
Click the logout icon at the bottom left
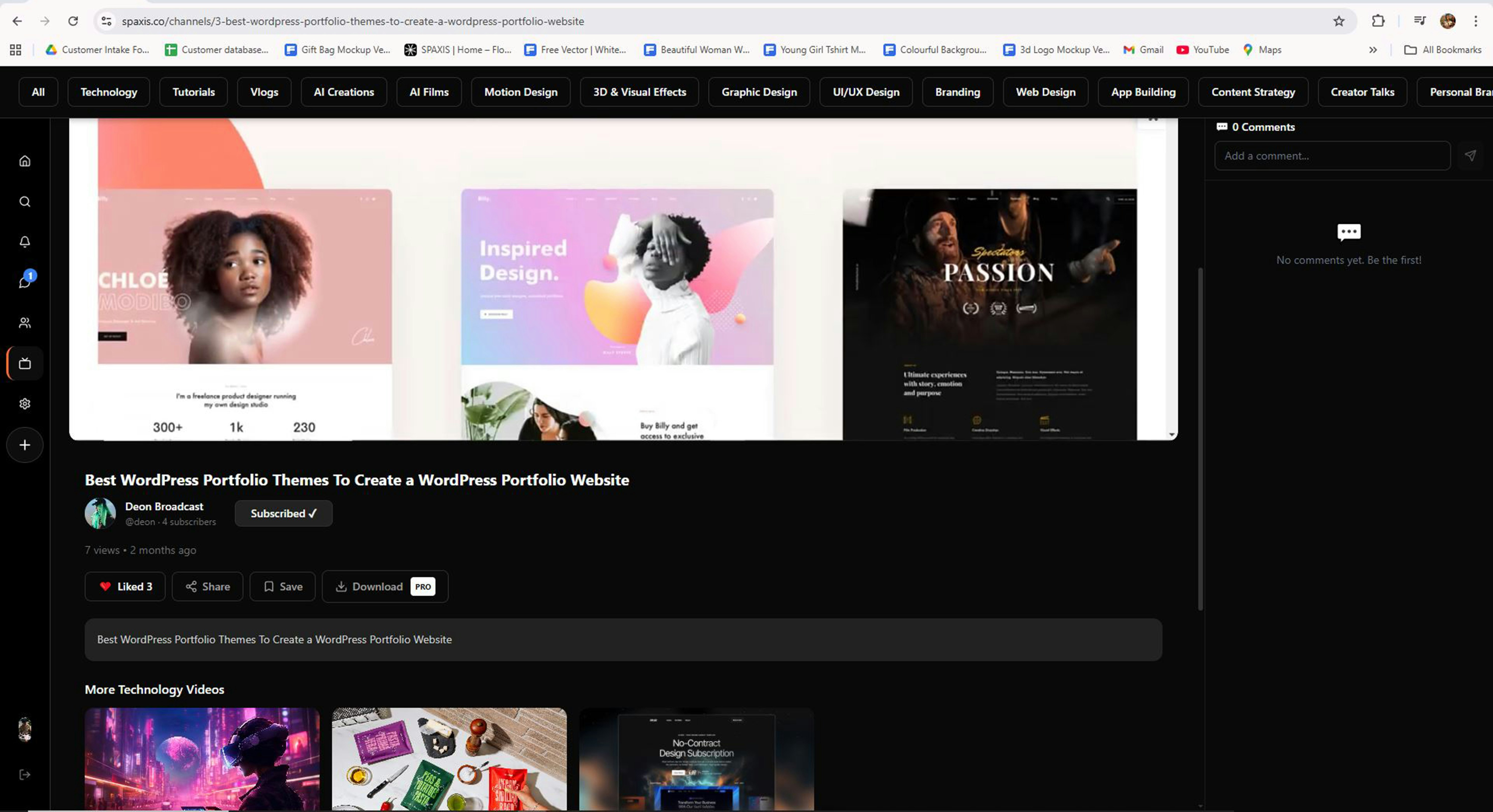click(24, 775)
